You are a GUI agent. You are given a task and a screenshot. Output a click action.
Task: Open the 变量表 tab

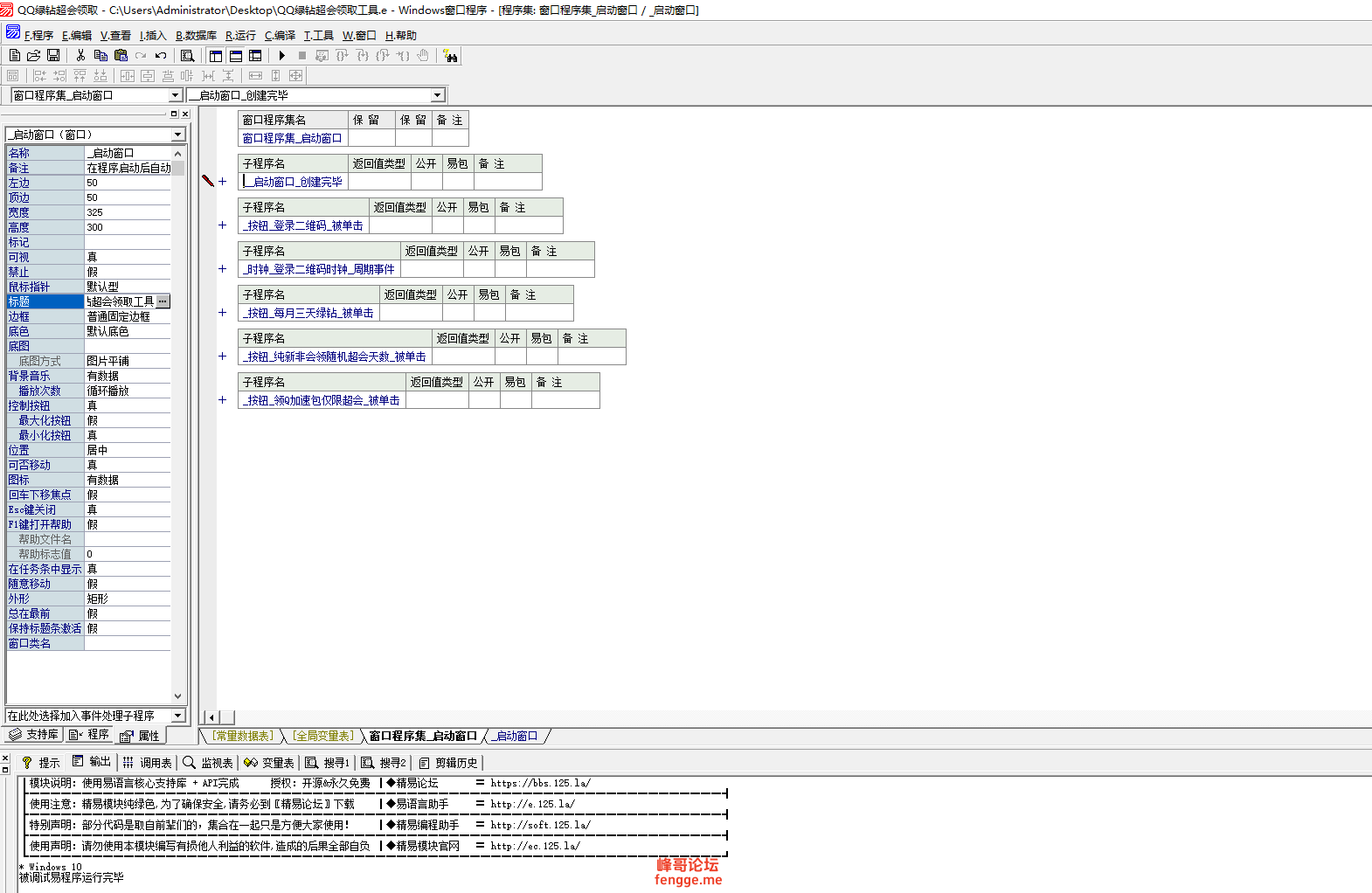pyautogui.click(x=269, y=763)
